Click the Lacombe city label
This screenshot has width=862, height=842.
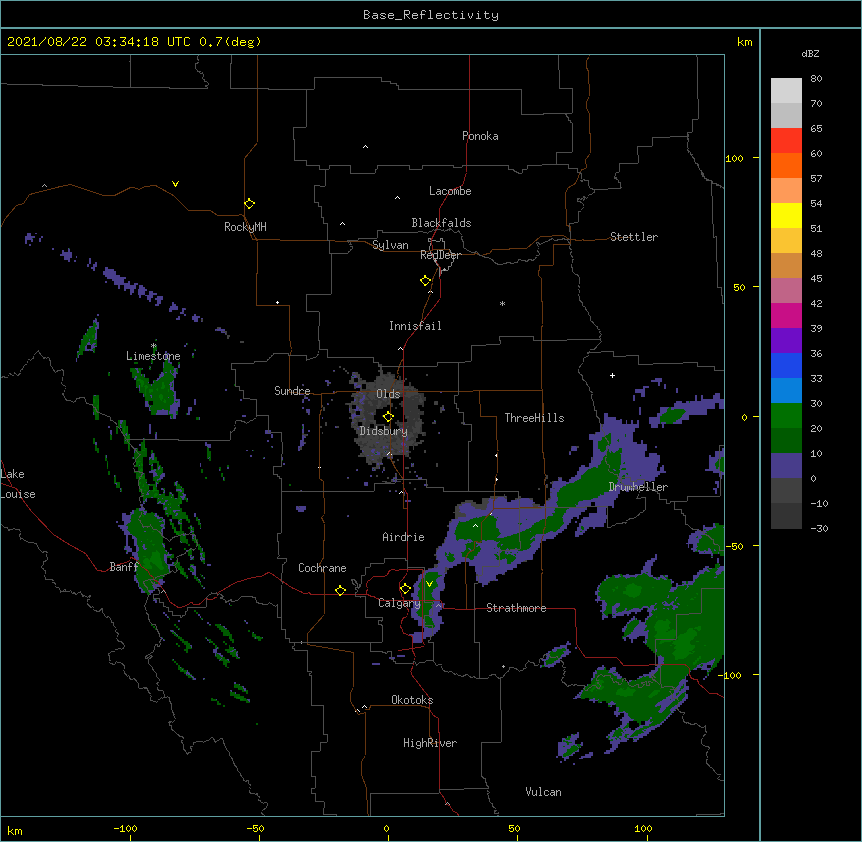pos(450,191)
